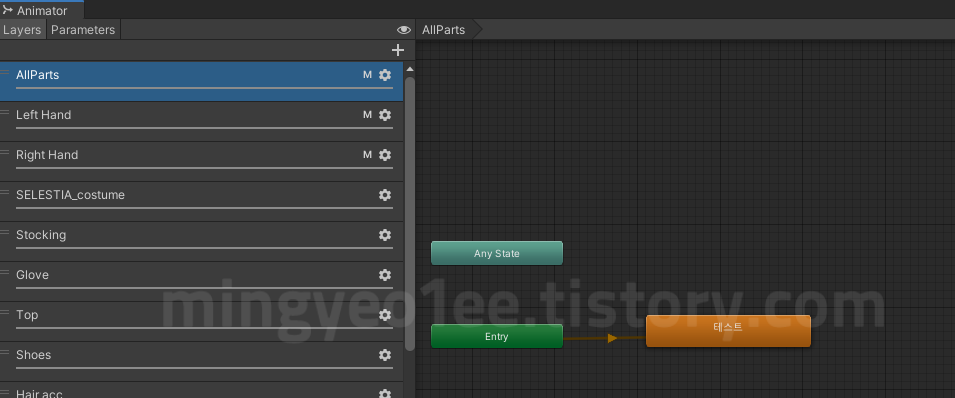
Task: Click the layer list scrollbar thumb
Action: tap(410, 213)
